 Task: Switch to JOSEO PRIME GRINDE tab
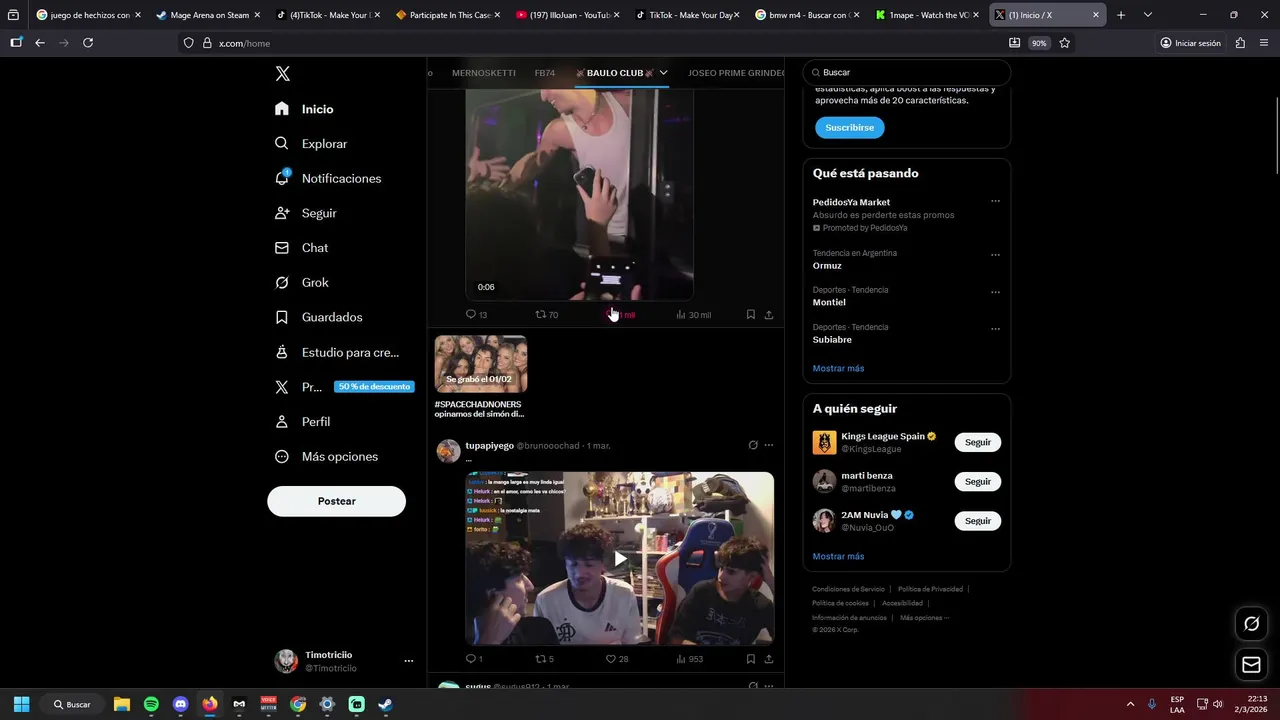pyautogui.click(x=736, y=73)
